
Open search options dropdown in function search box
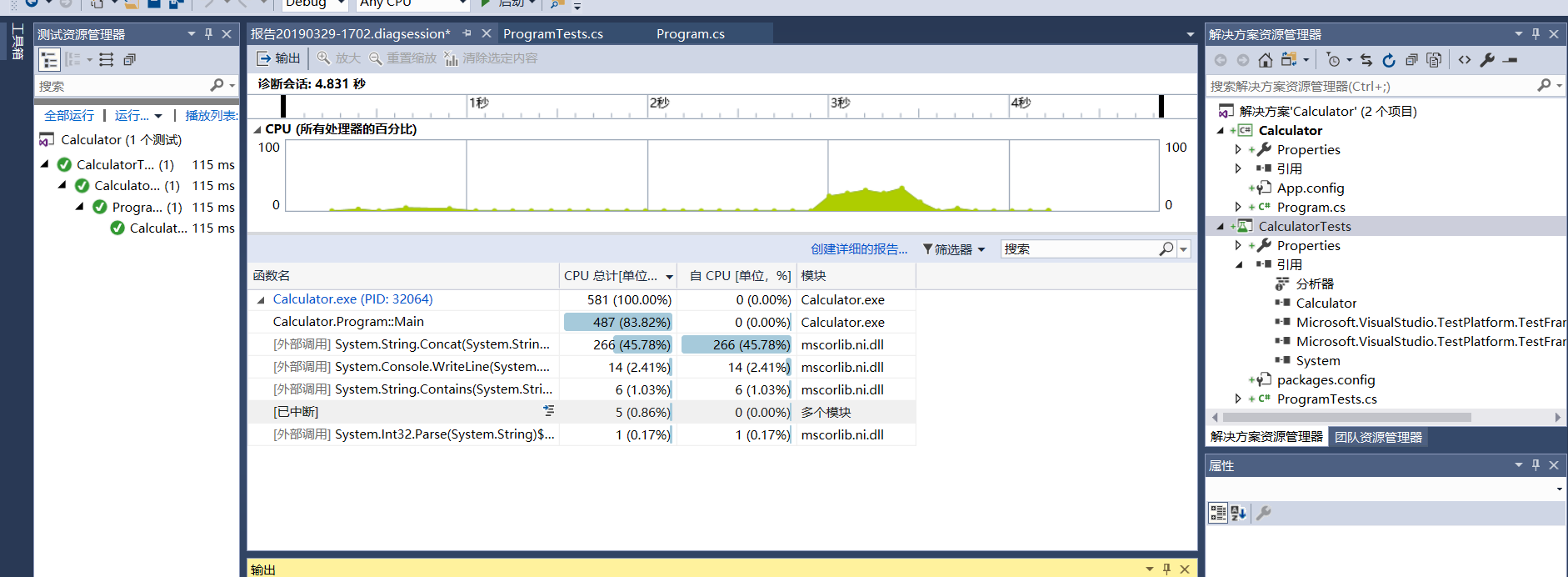click(x=1184, y=249)
